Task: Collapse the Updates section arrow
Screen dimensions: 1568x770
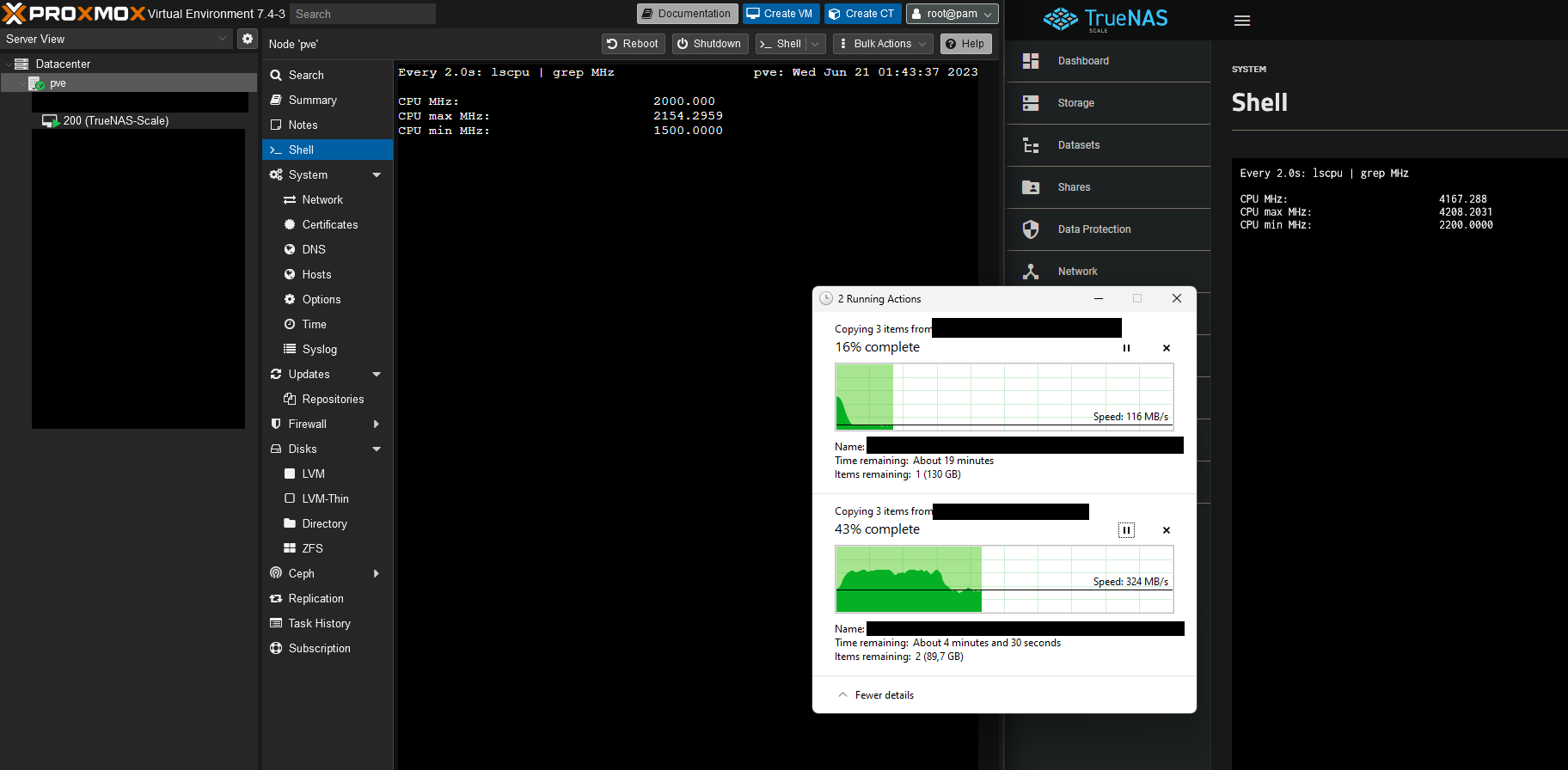Action: [377, 375]
